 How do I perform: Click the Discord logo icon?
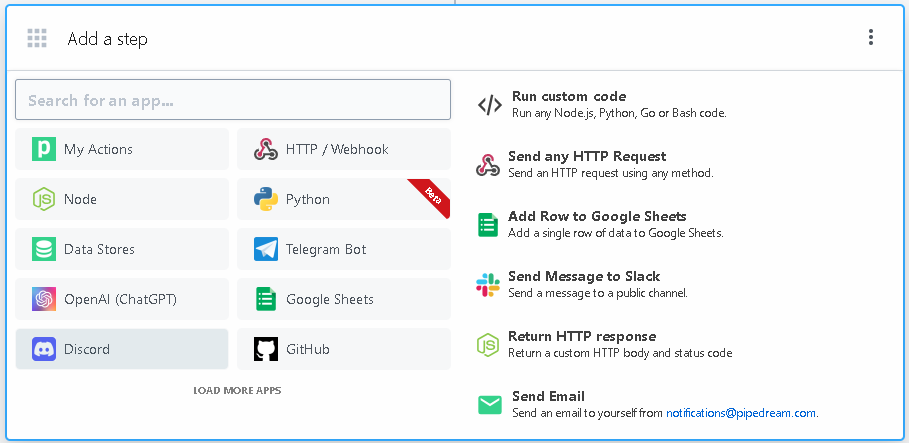[44, 349]
